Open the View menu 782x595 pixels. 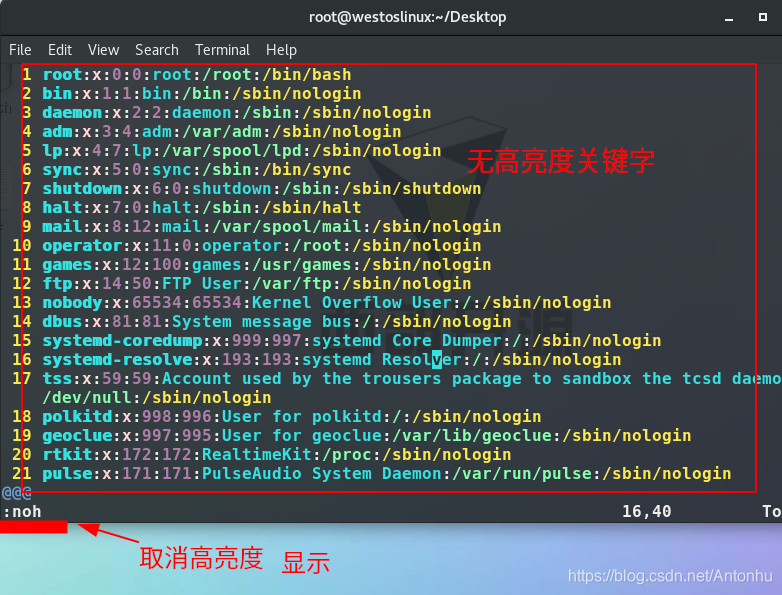[103, 50]
